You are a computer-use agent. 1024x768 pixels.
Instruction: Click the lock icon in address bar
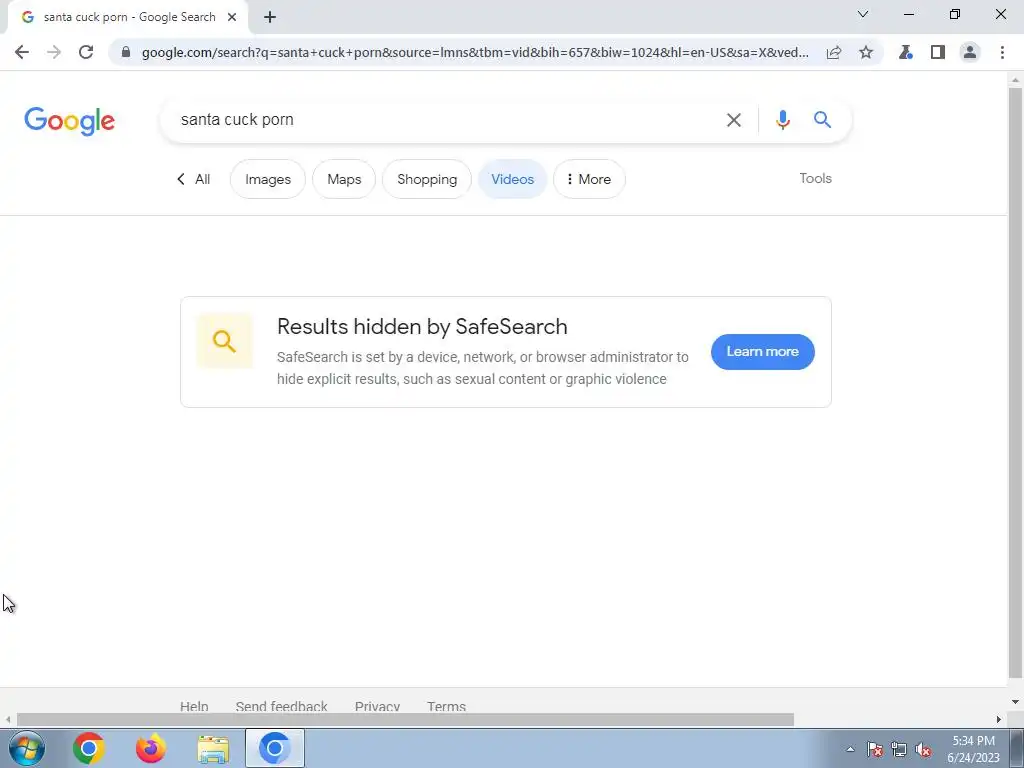point(126,52)
